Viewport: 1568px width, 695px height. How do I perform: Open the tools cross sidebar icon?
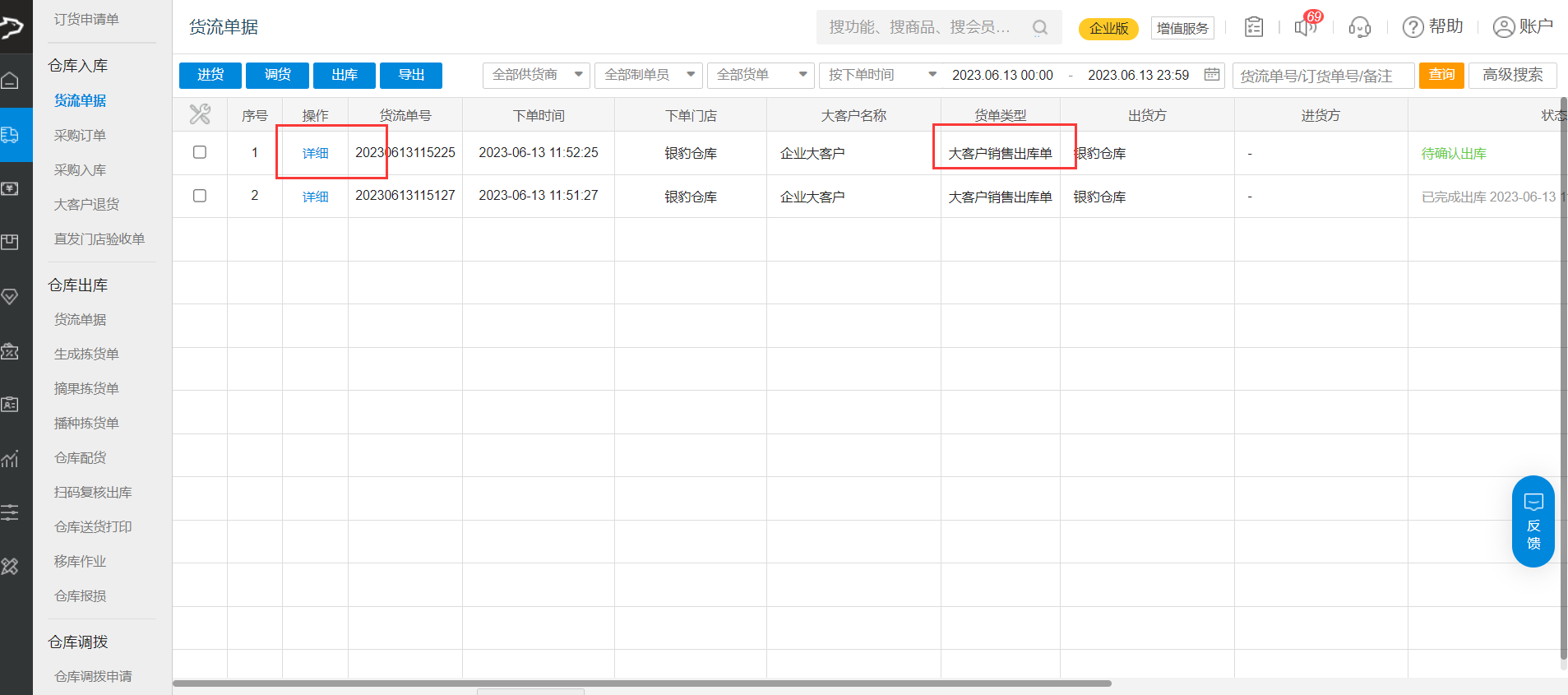coord(10,567)
